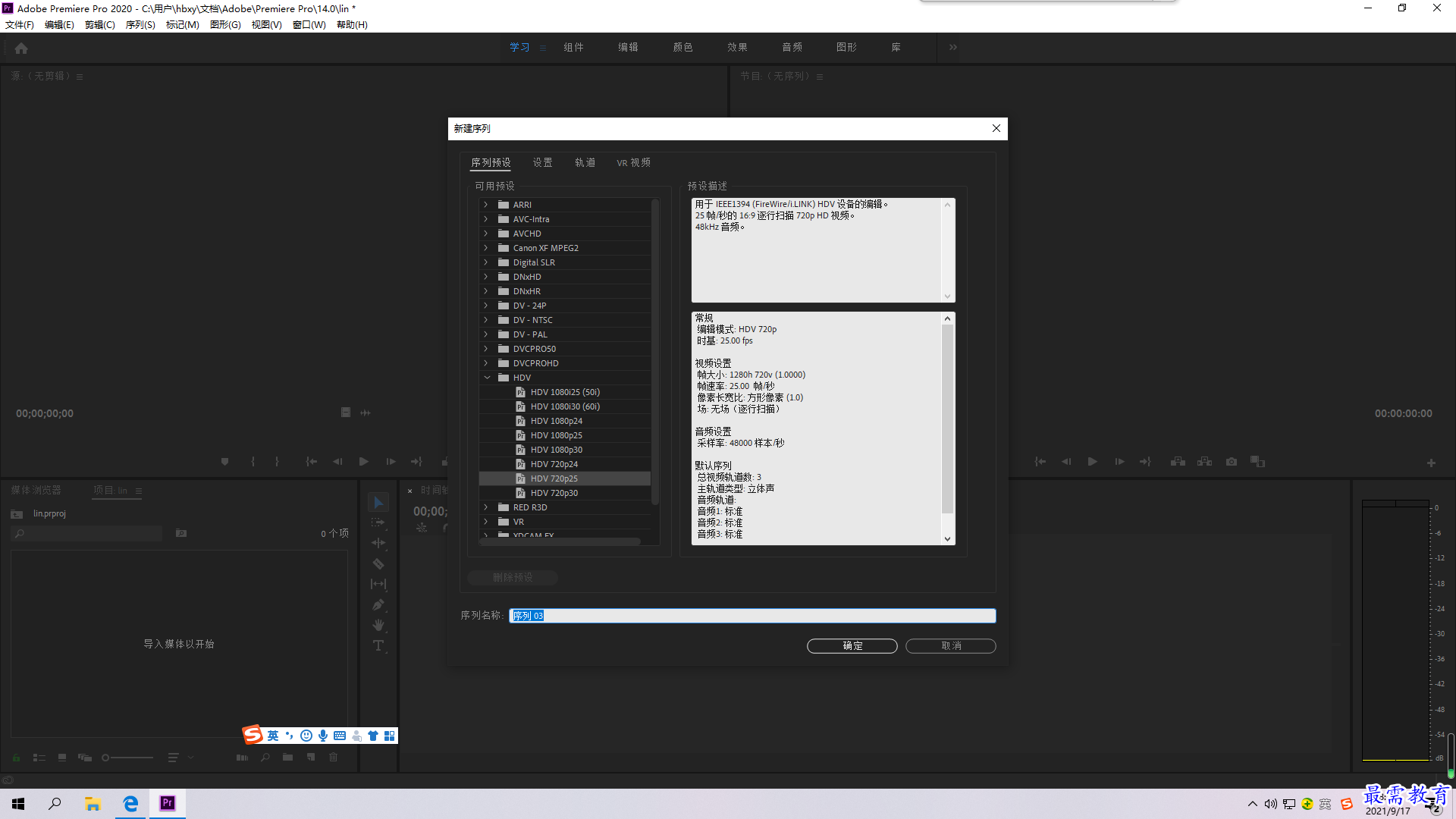Open the 序列(S) menu
Screen dimensions: 1456x819
(140, 25)
